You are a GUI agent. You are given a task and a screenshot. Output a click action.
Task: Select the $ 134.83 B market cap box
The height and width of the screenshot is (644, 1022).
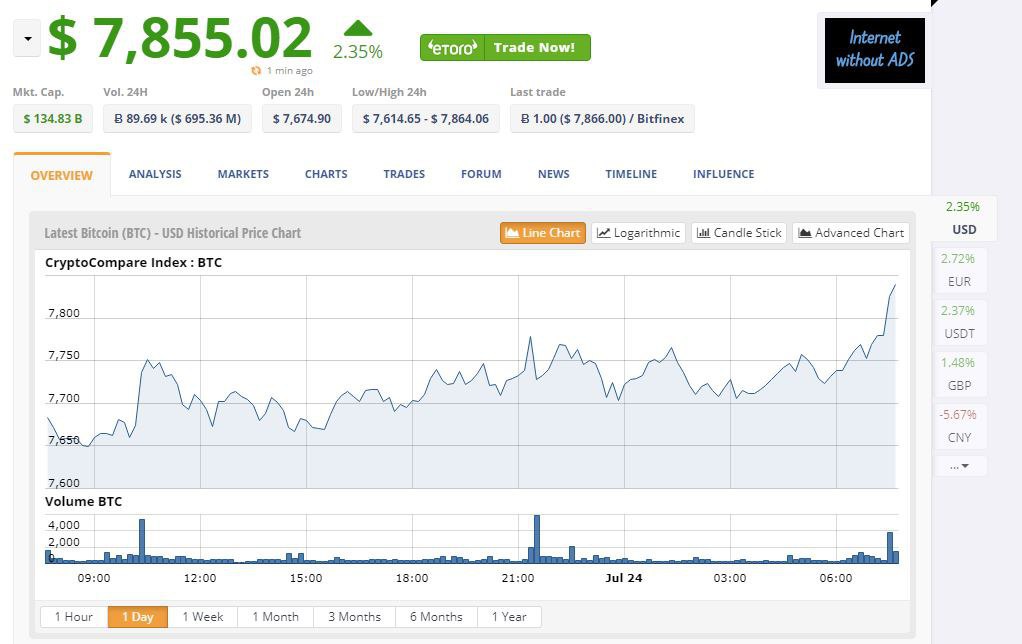click(53, 119)
